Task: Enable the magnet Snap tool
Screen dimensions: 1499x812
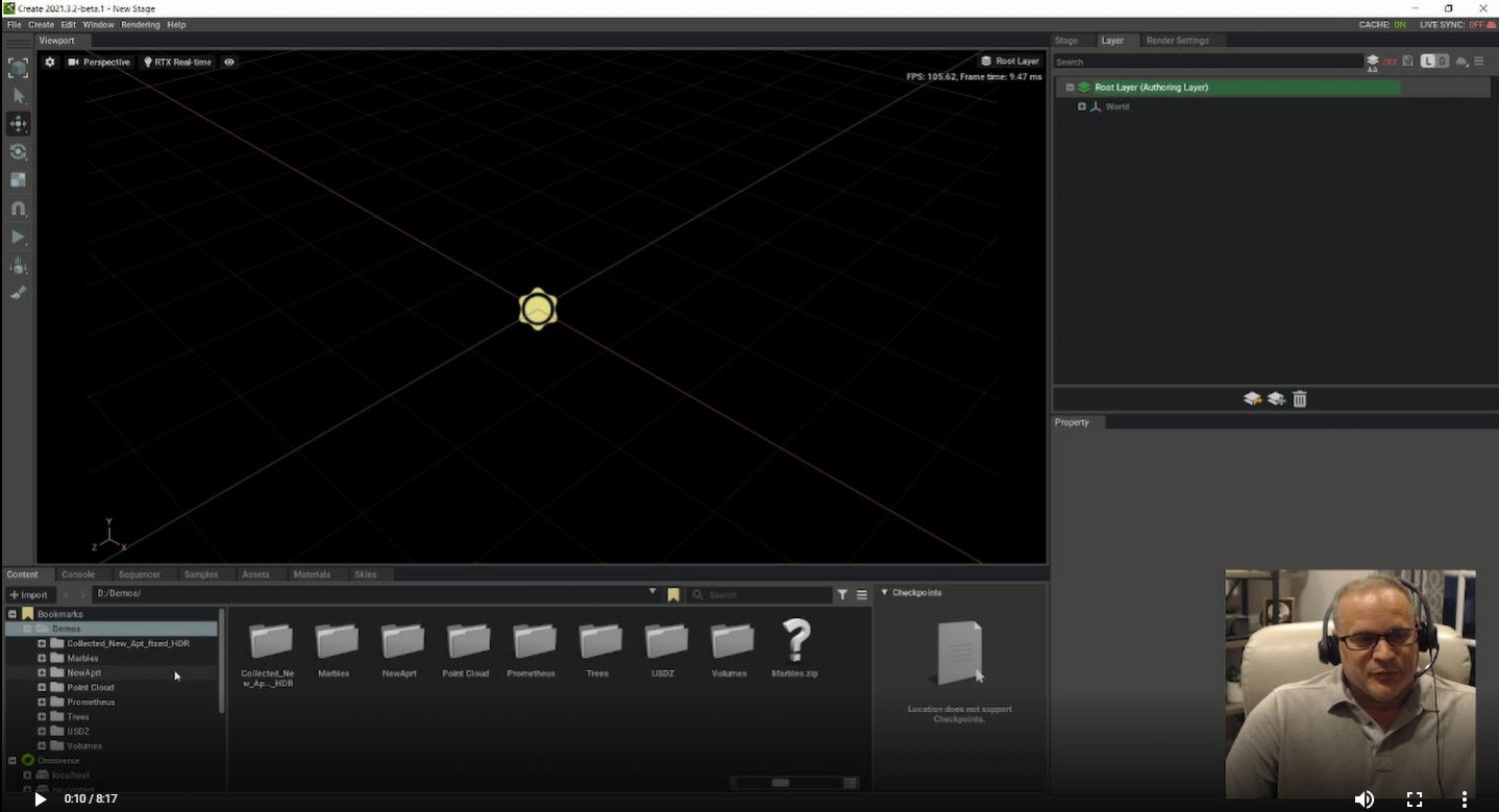Action: click(18, 209)
